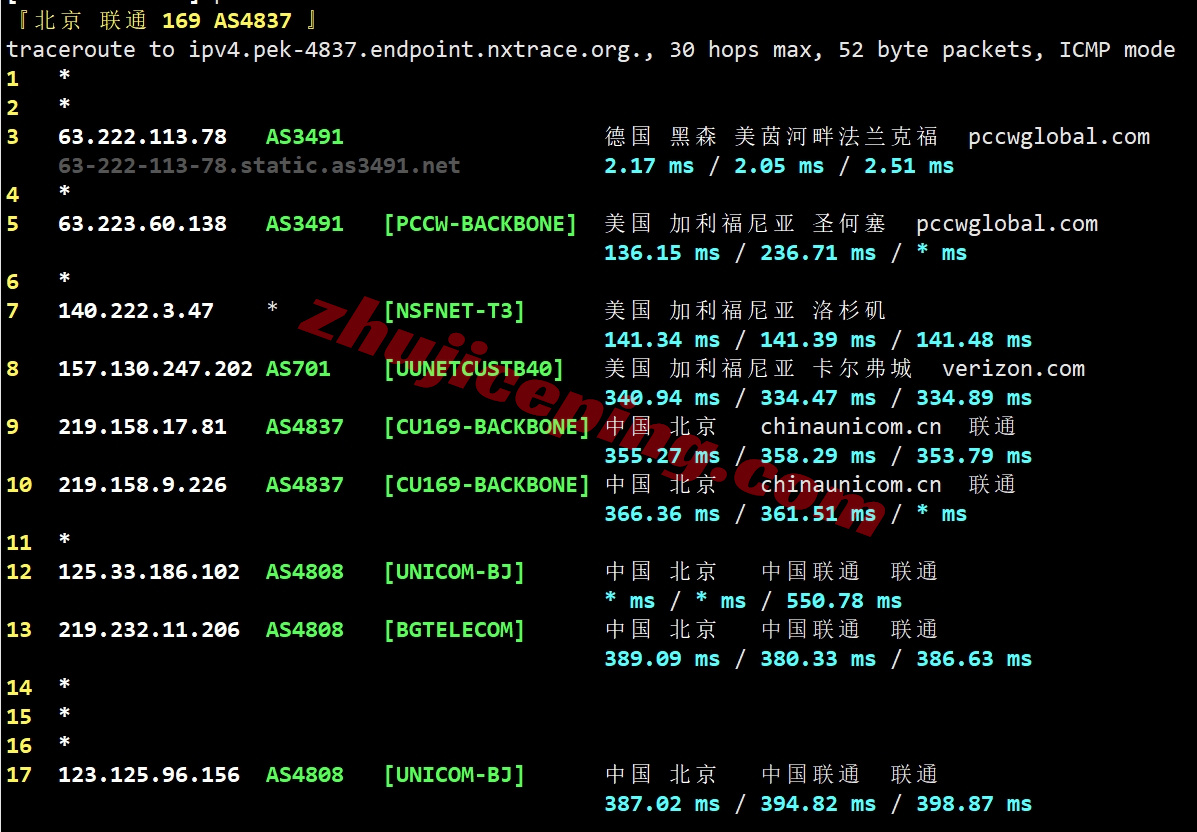Click IP address 123.125.96.156
Image resolution: width=1197 pixels, height=832 pixels.
point(149,776)
